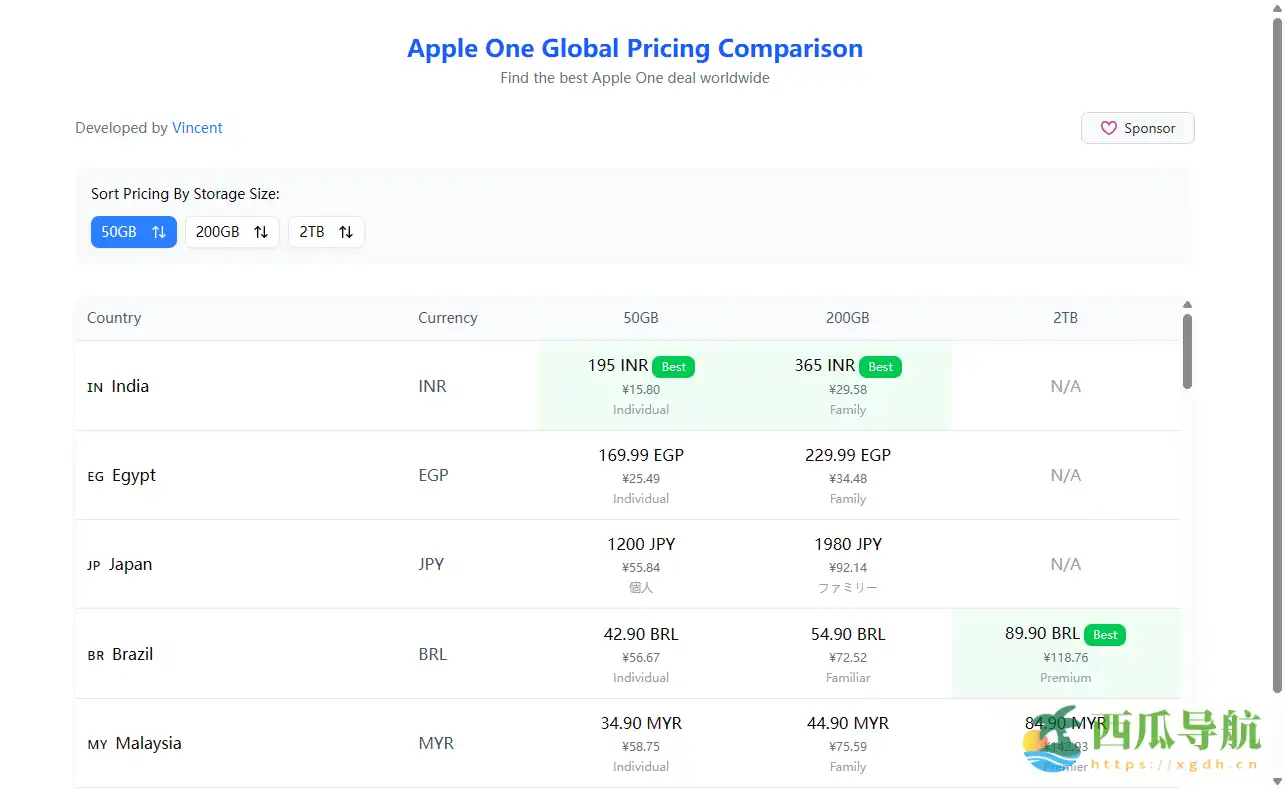
Task: Click the sort arrows icon inside the 2TB button
Action: pos(347,231)
